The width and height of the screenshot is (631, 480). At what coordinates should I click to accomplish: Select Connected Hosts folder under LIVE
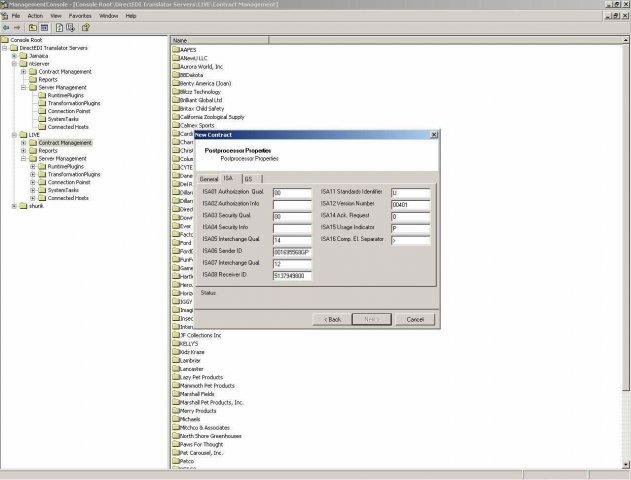(68, 198)
